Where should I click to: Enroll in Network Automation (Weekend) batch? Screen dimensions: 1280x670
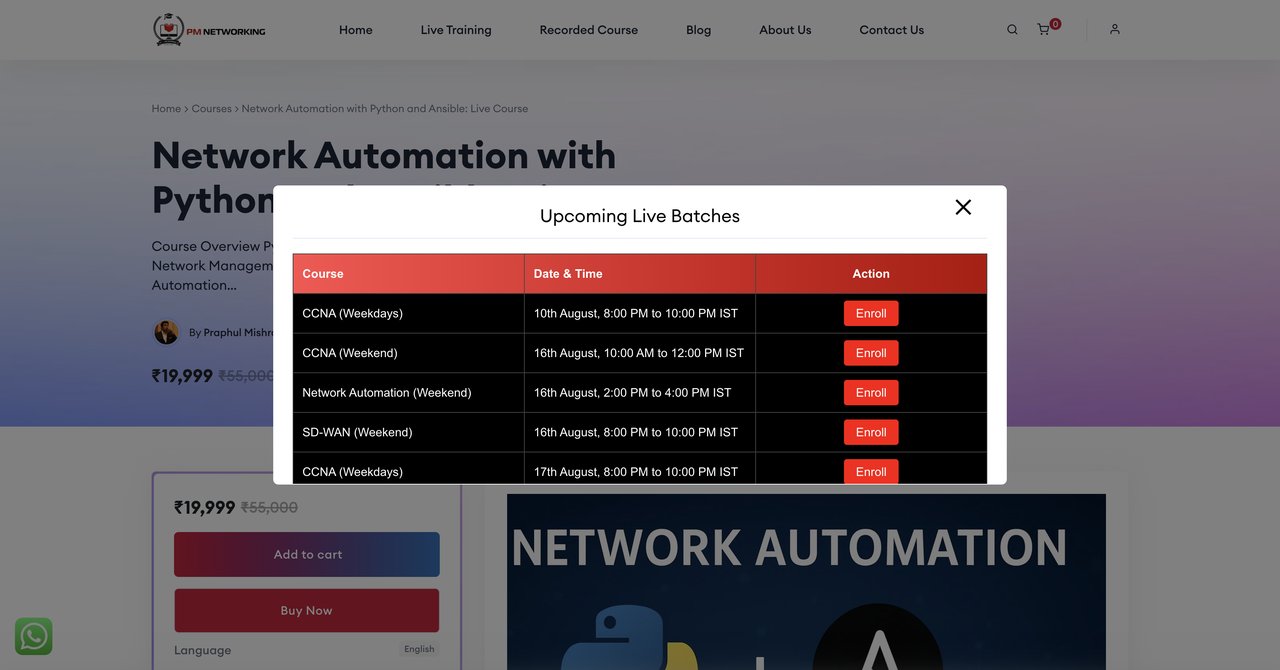(x=871, y=393)
